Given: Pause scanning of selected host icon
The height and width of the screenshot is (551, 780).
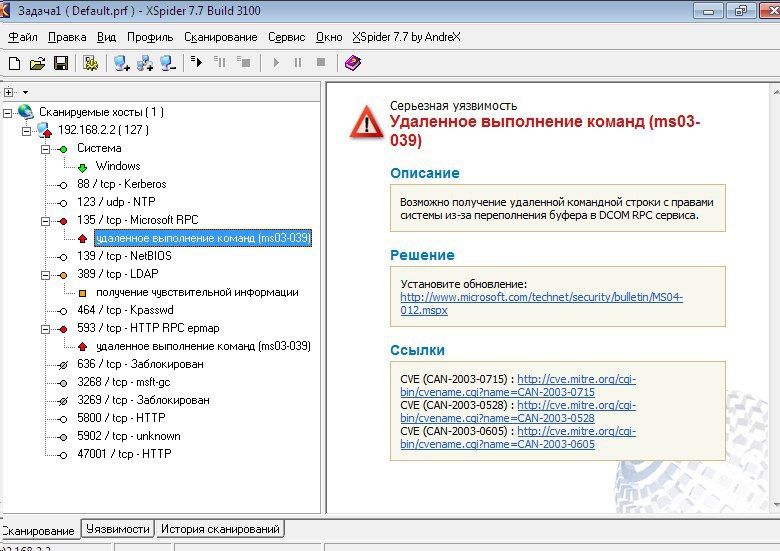Looking at the screenshot, I should point(220,62).
